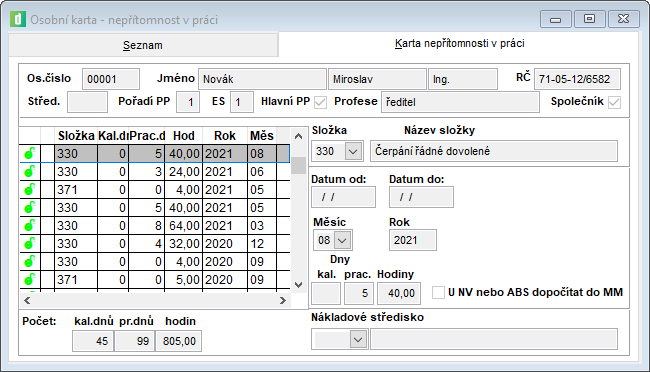This screenshot has width=650, height=372.
Task: Click the Datum do field
Action: click(x=421, y=197)
